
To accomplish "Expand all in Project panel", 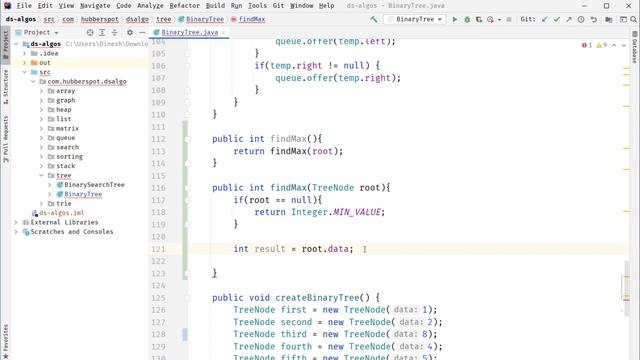I will pos(102,32).
